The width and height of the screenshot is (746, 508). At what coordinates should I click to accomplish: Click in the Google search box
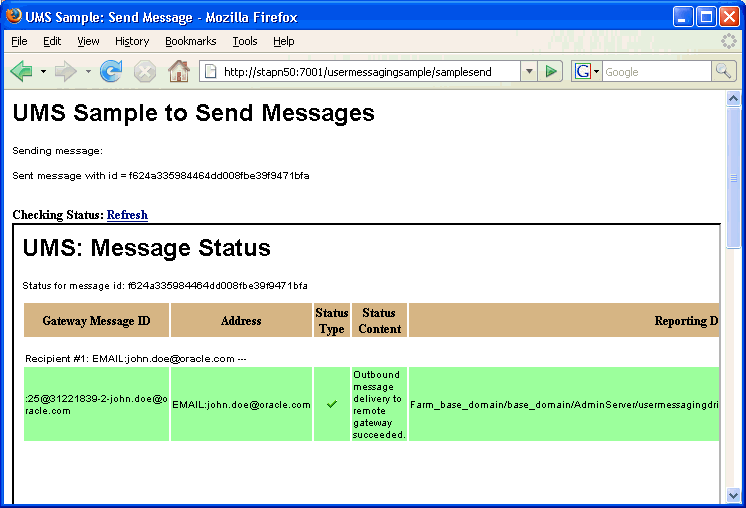pyautogui.click(x=657, y=72)
